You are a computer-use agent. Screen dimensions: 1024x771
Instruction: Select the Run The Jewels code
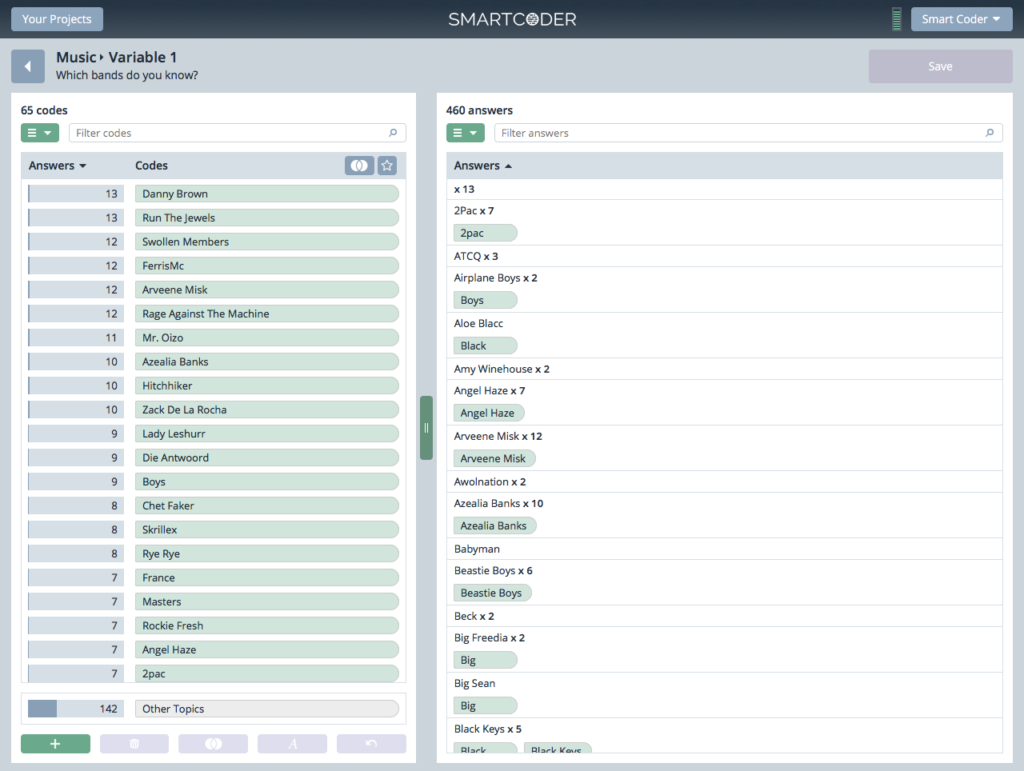coord(267,217)
